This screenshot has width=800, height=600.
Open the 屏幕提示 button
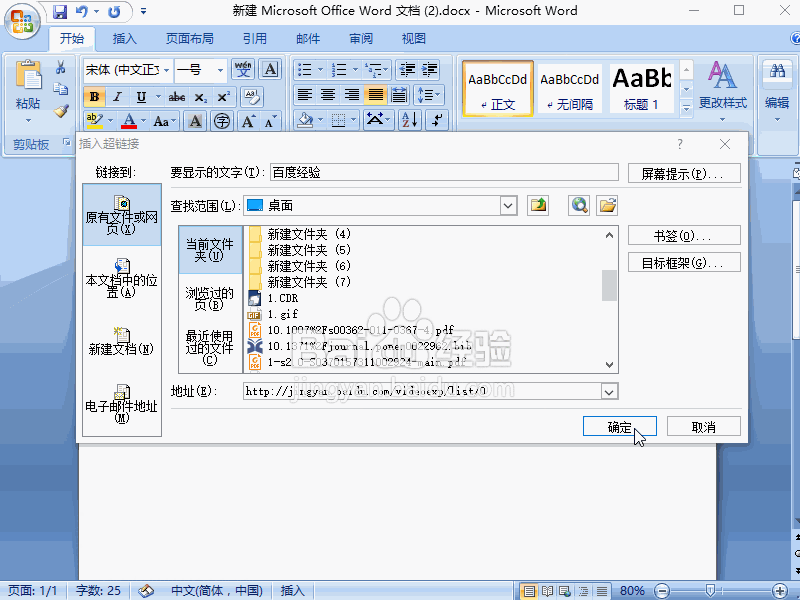[x=684, y=173]
